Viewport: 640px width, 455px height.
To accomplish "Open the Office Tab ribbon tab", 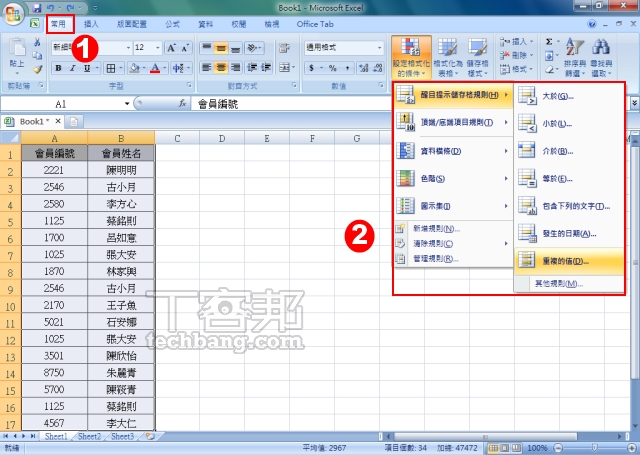I will 315,24.
